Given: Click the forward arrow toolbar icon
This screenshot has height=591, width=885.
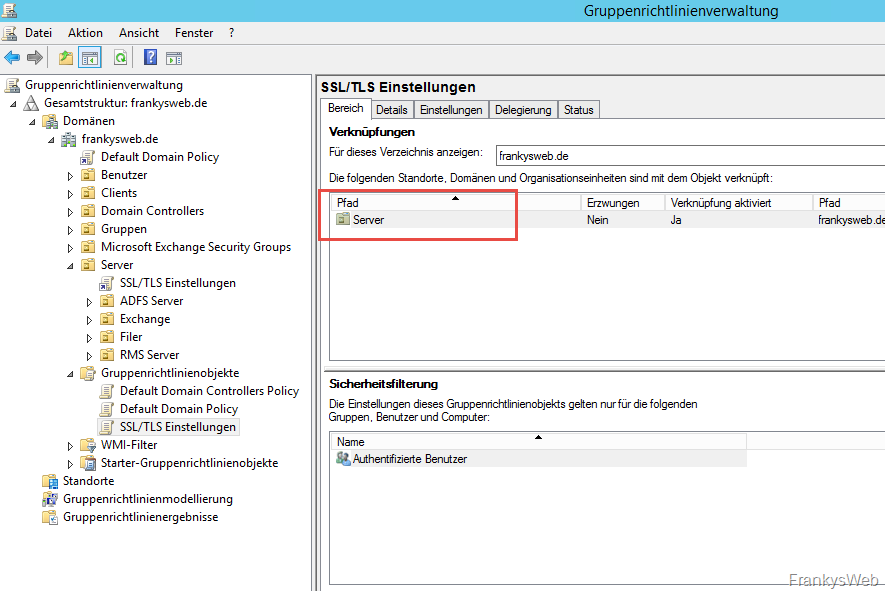Looking at the screenshot, I should [x=34, y=58].
